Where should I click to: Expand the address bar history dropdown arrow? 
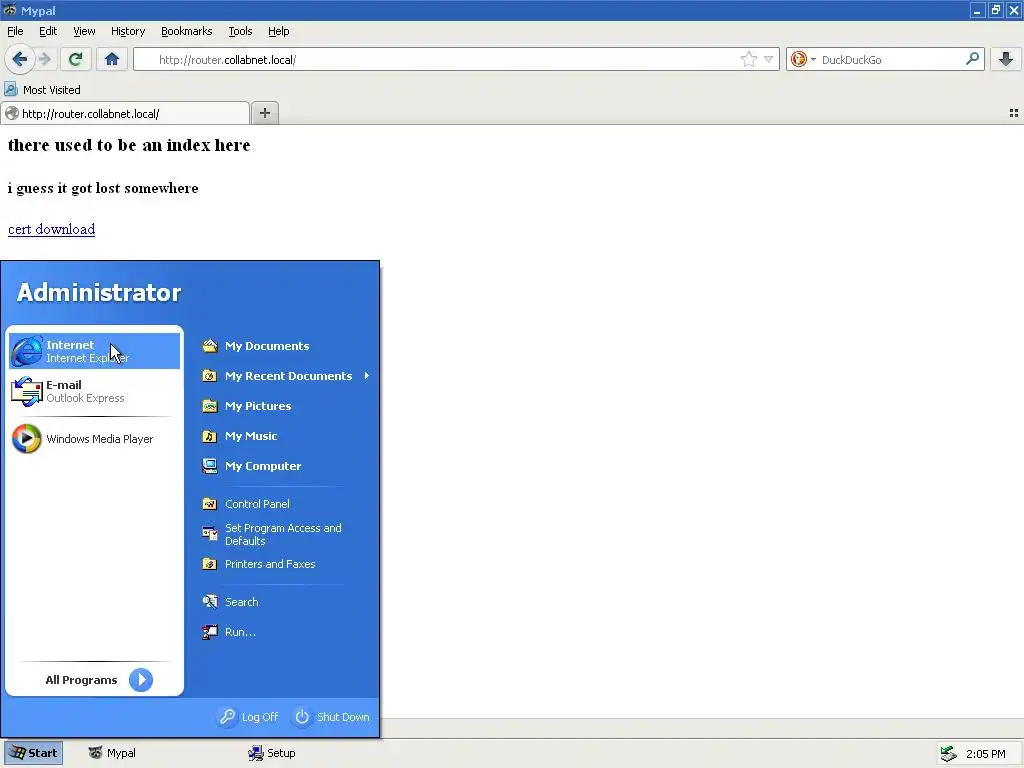tap(769, 59)
